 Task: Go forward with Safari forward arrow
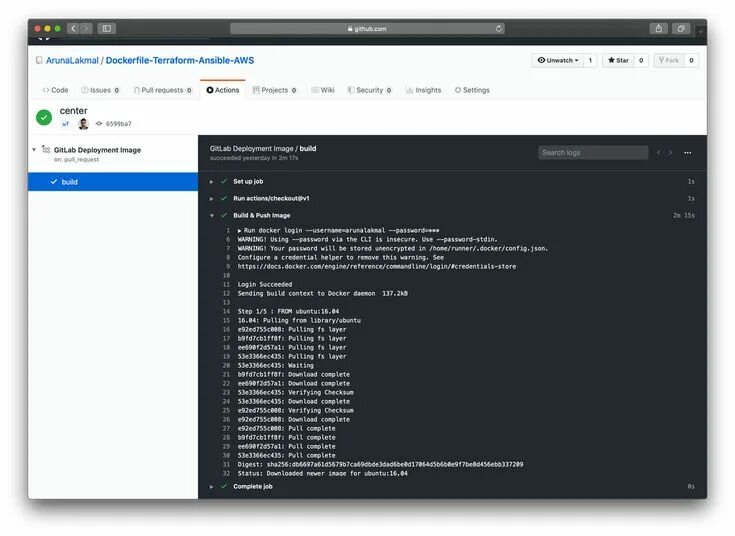point(86,29)
